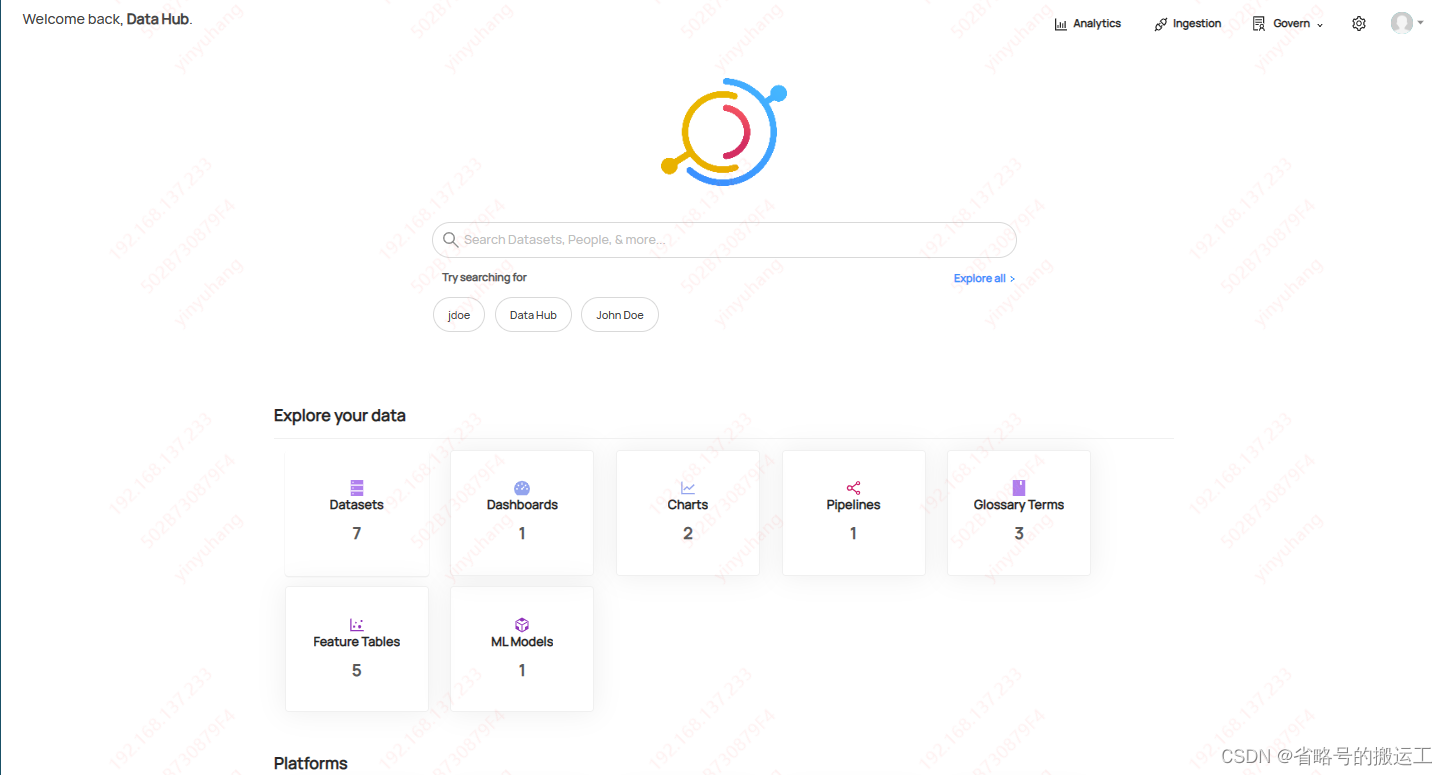The image size is (1447, 775).
Task: Click the Explore your data heading
Action: 340,416
